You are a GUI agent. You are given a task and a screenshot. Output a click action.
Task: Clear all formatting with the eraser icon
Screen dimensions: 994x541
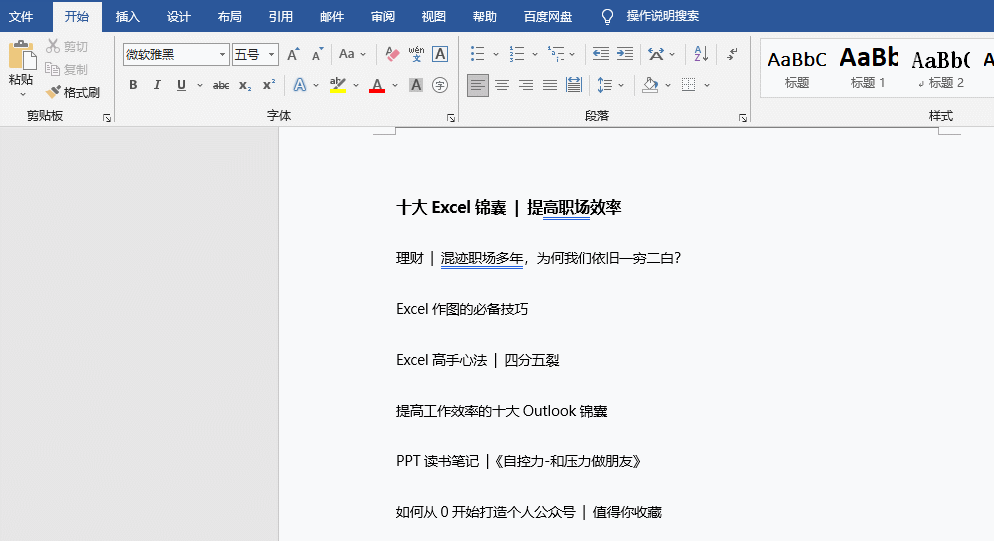click(x=392, y=55)
